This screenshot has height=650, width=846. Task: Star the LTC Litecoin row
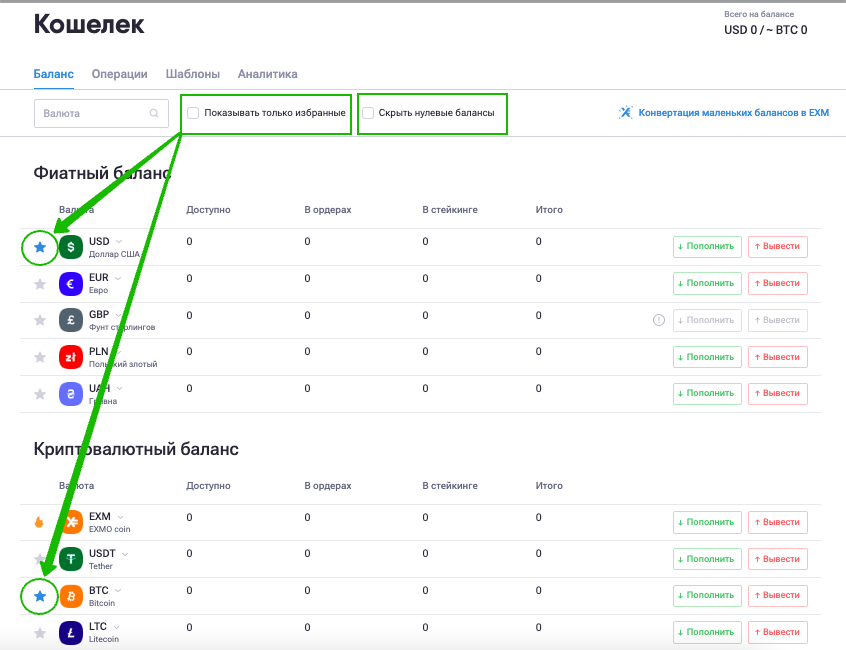pyautogui.click(x=40, y=633)
